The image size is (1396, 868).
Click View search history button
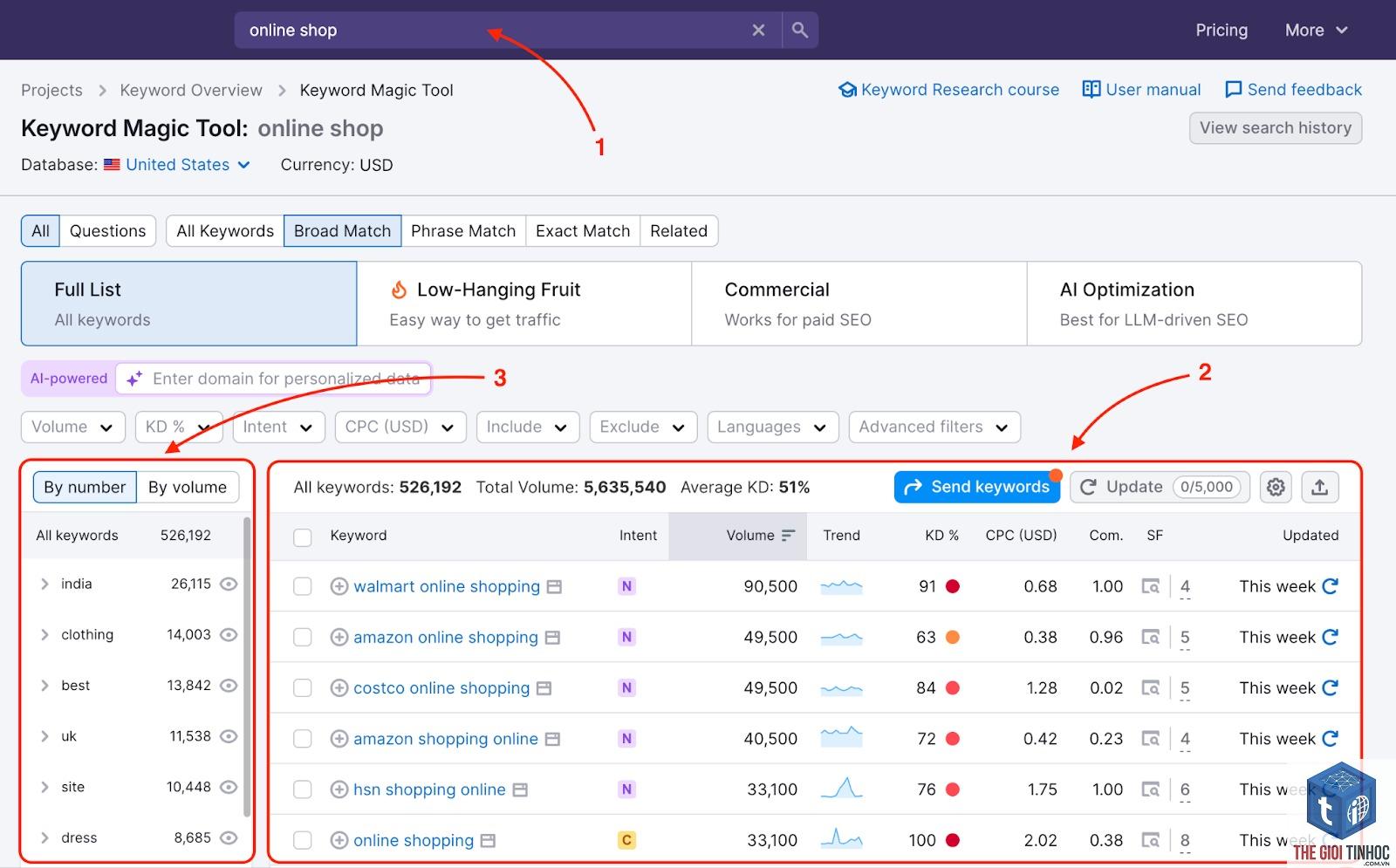tap(1276, 128)
